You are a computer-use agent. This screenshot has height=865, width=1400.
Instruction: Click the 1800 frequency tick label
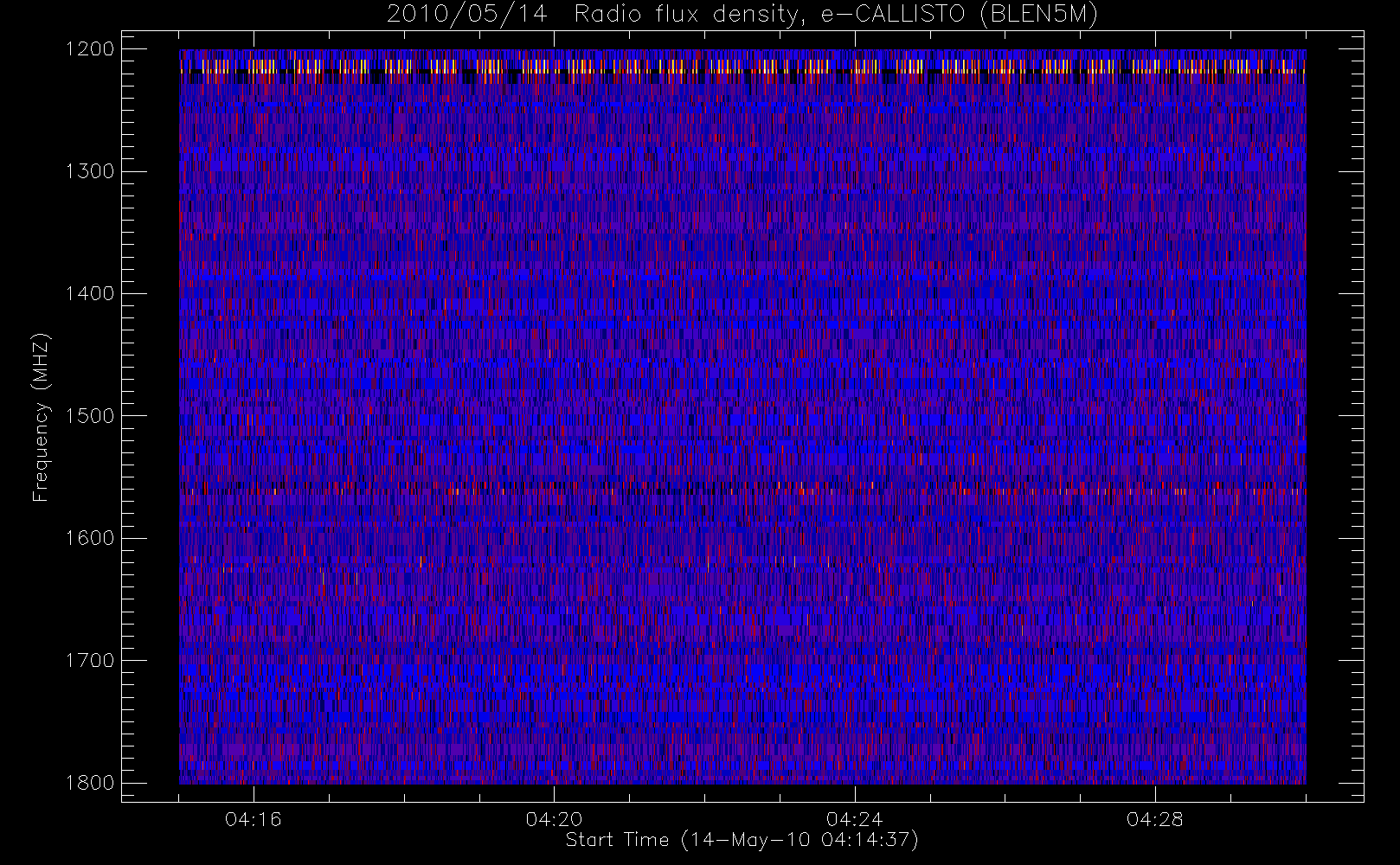(90, 783)
